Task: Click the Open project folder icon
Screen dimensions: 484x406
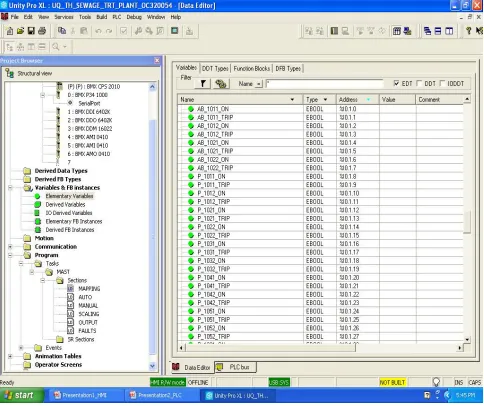Action: click(x=20, y=31)
